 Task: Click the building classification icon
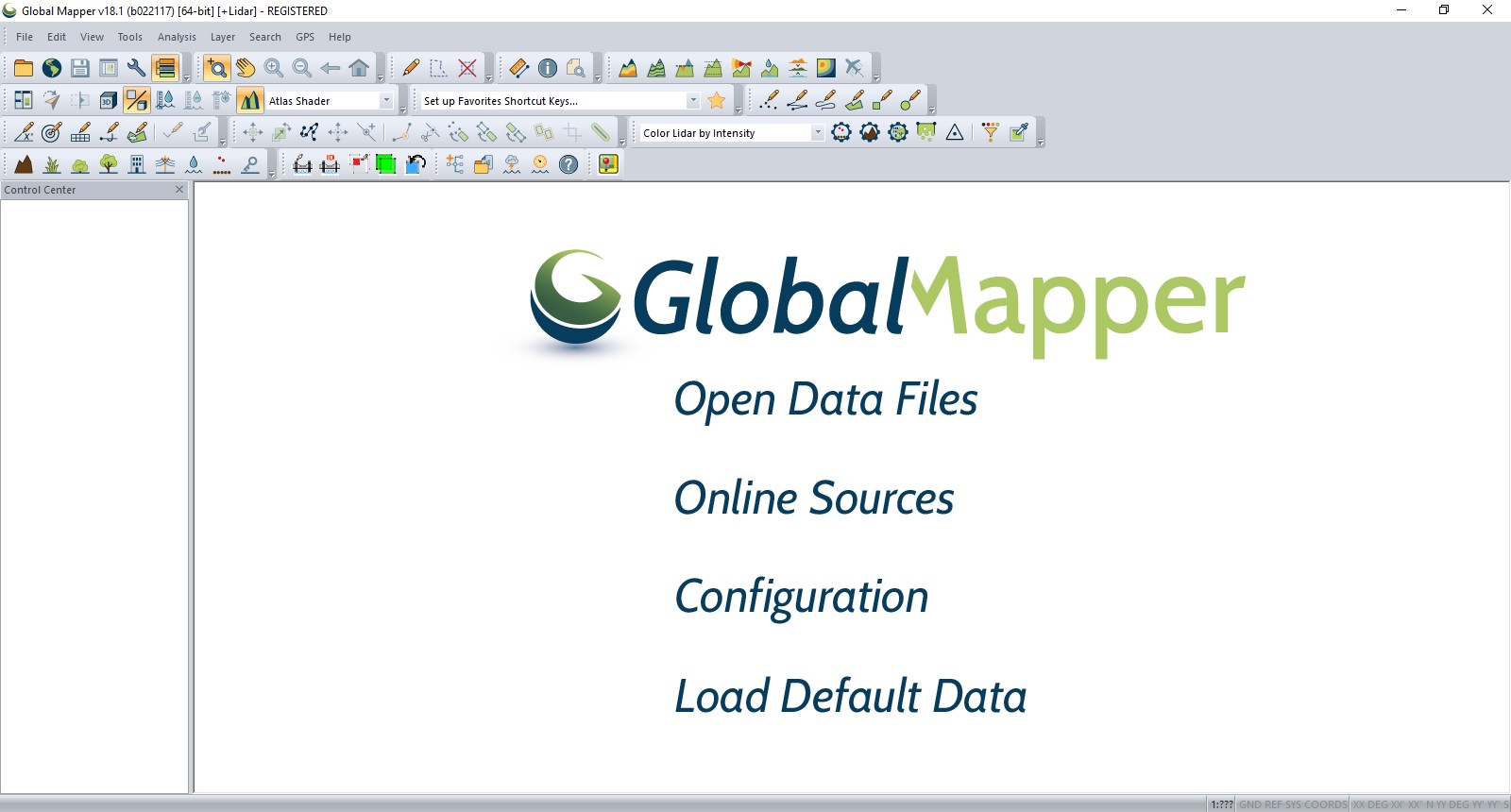pos(137,164)
